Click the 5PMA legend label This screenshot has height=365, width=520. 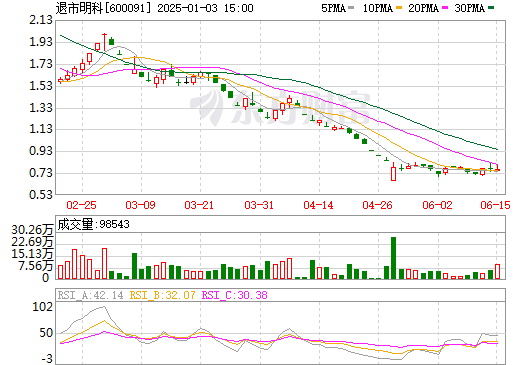(333, 8)
